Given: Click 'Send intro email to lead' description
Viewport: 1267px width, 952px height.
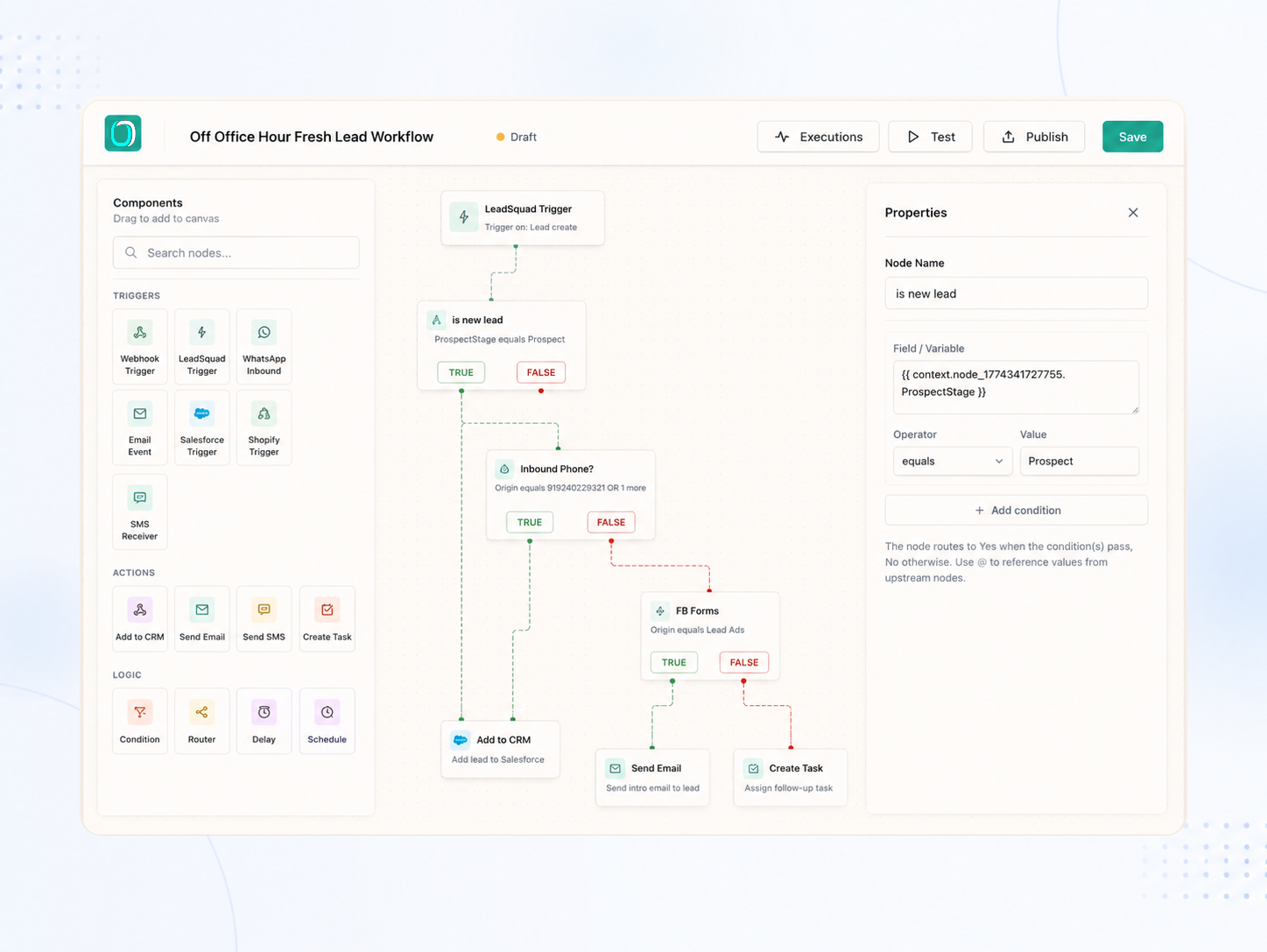Looking at the screenshot, I should click(x=653, y=788).
